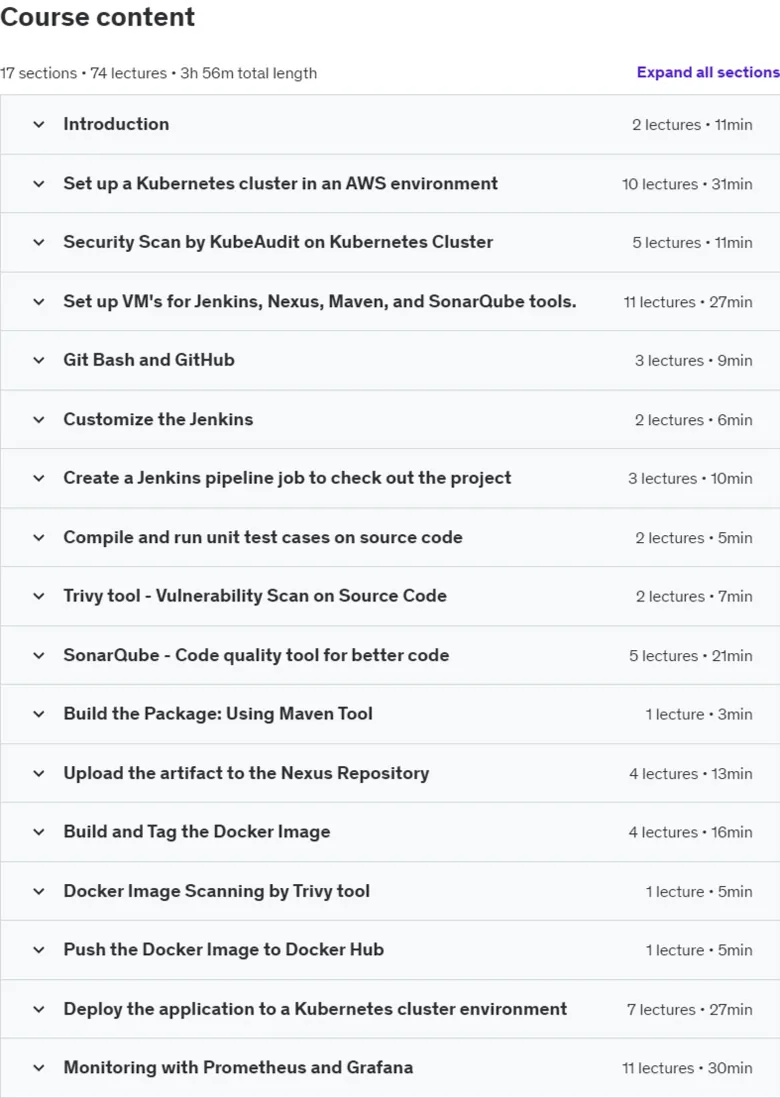
Task: Select Create a Jenkins pipeline job section
Action: click(287, 478)
